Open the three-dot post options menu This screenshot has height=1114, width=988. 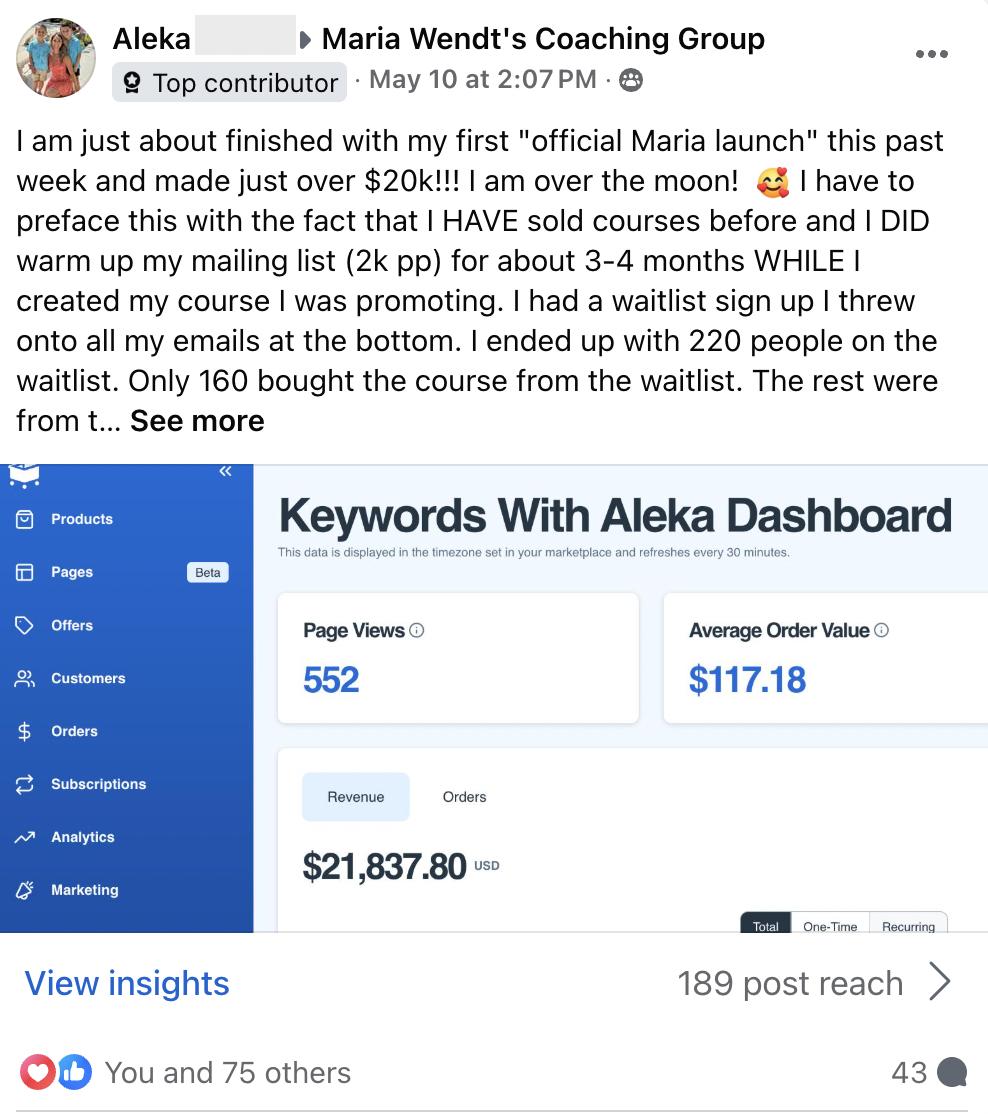931,54
